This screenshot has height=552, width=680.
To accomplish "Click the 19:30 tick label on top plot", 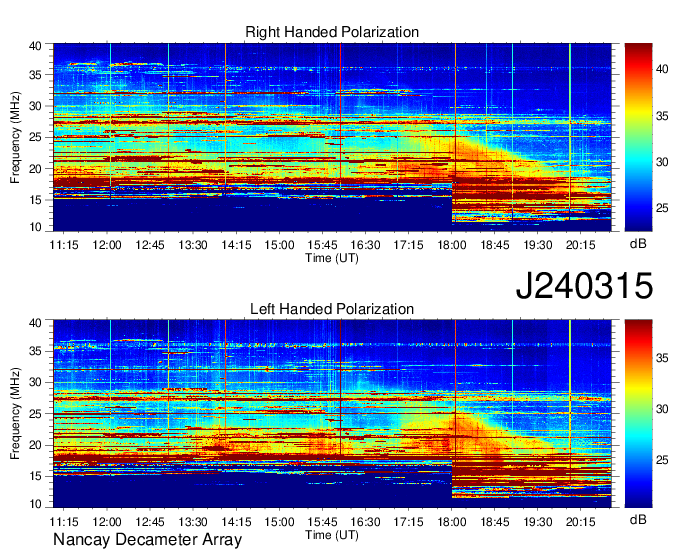I will pos(538,245).
